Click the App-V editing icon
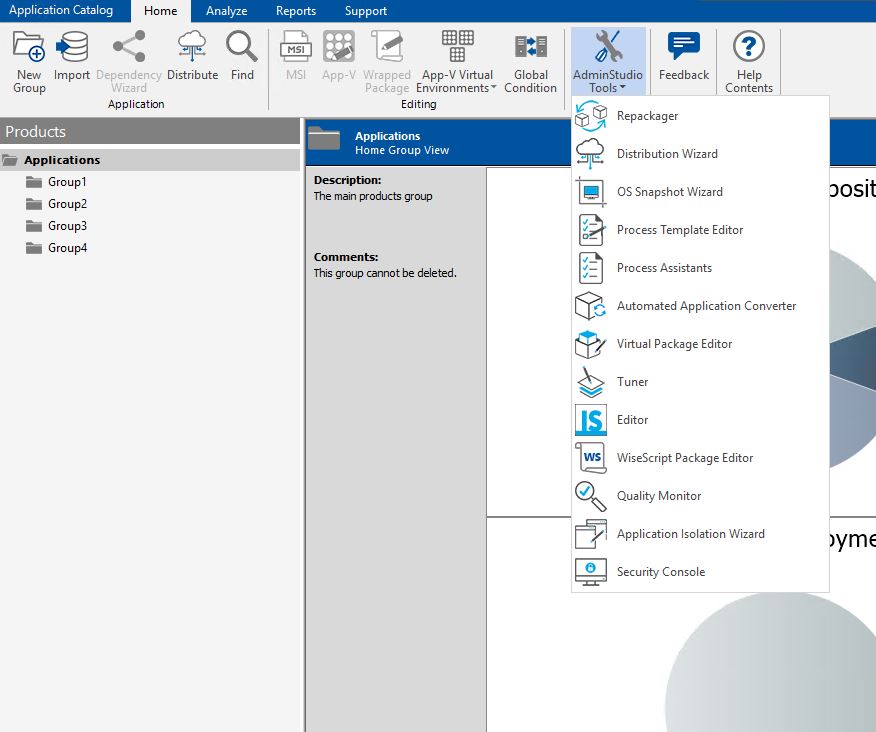The height and width of the screenshot is (732, 876). pos(339,46)
